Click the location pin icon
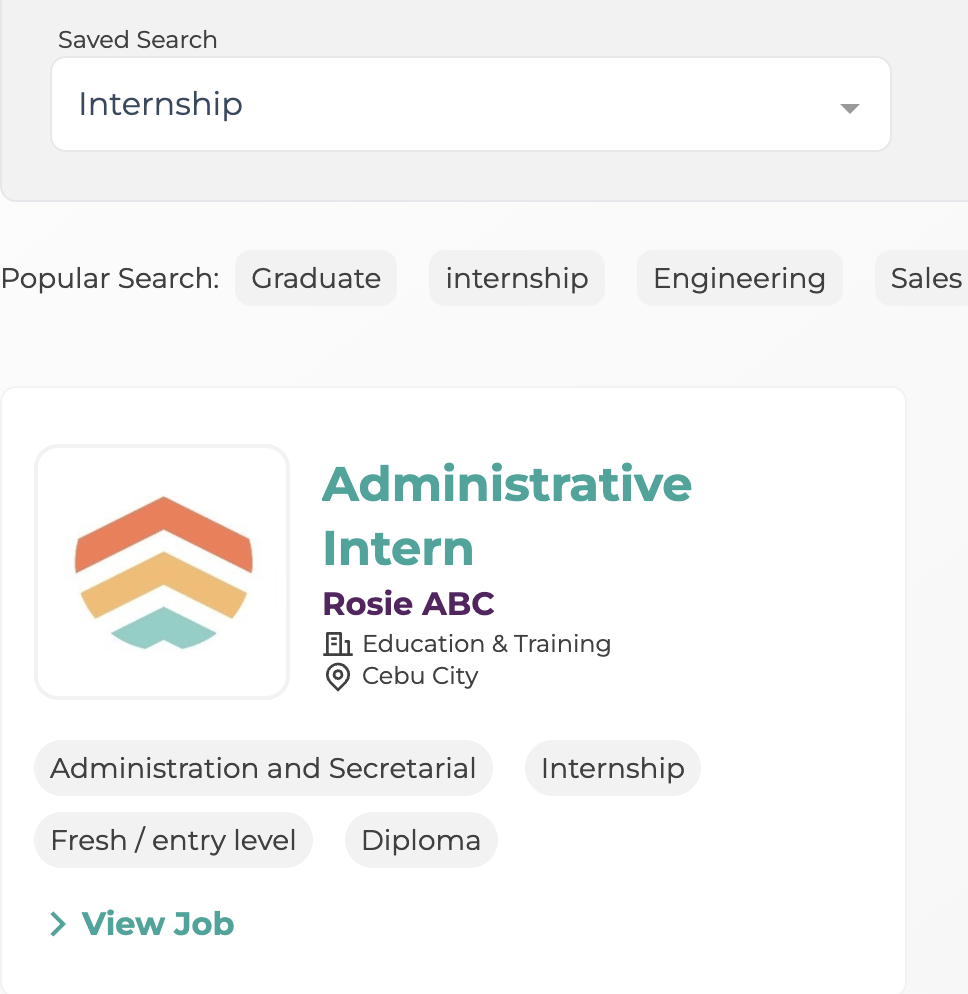Viewport: 968px width, 994px height. (x=337, y=677)
